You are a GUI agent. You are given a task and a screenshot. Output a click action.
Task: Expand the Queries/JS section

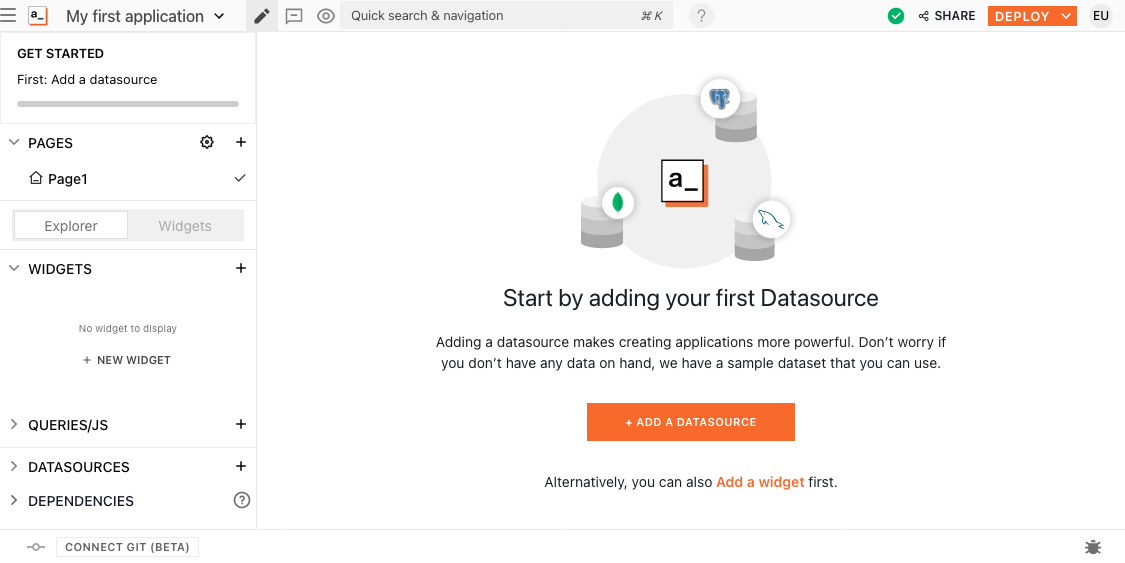tap(14, 425)
